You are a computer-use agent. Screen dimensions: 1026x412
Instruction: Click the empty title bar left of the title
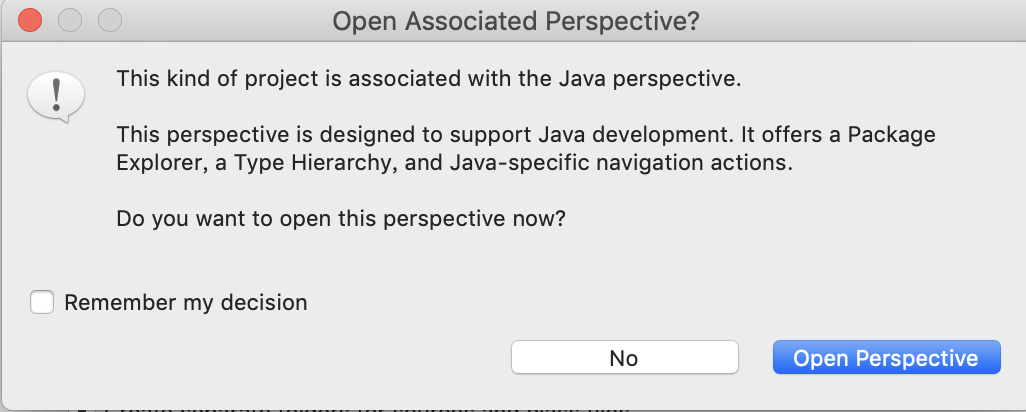click(220, 21)
